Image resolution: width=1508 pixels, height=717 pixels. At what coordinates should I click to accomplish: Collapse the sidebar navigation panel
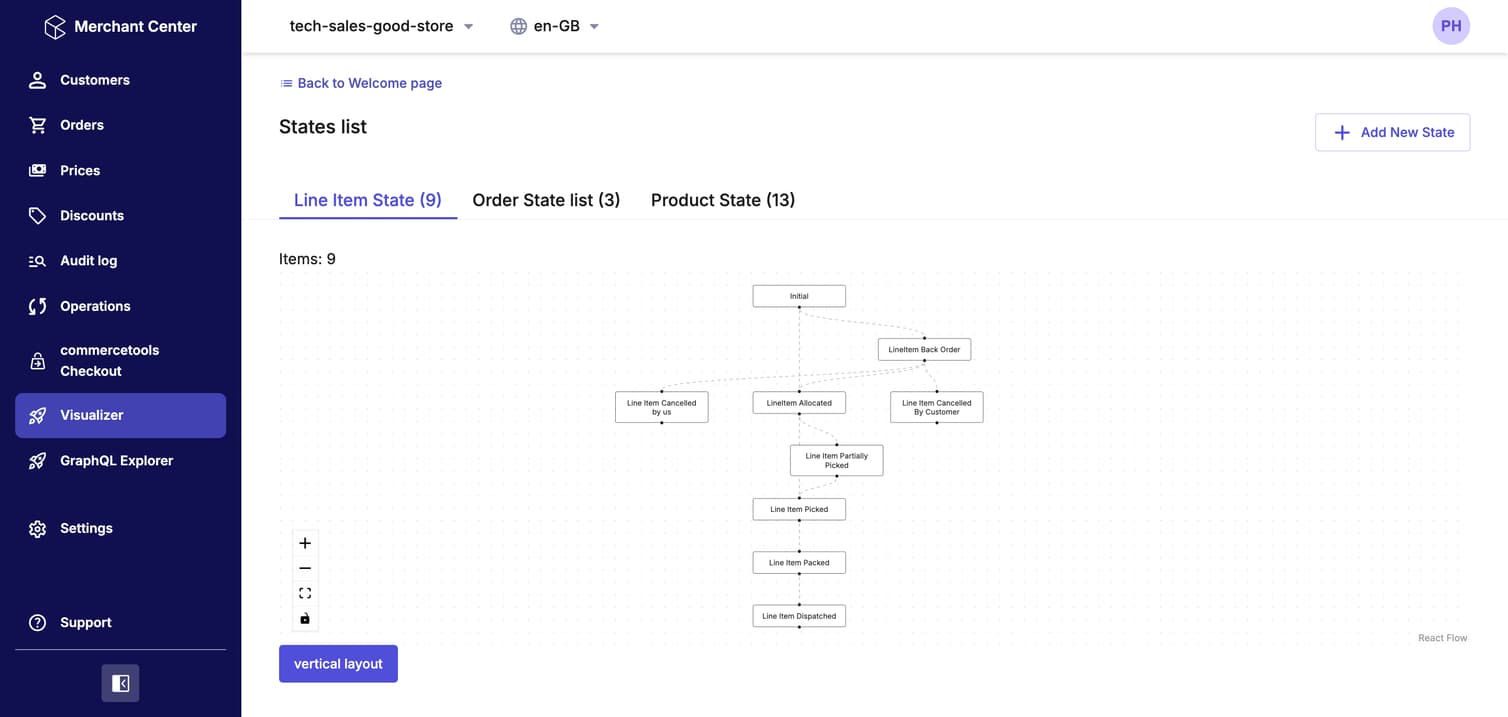(x=120, y=683)
